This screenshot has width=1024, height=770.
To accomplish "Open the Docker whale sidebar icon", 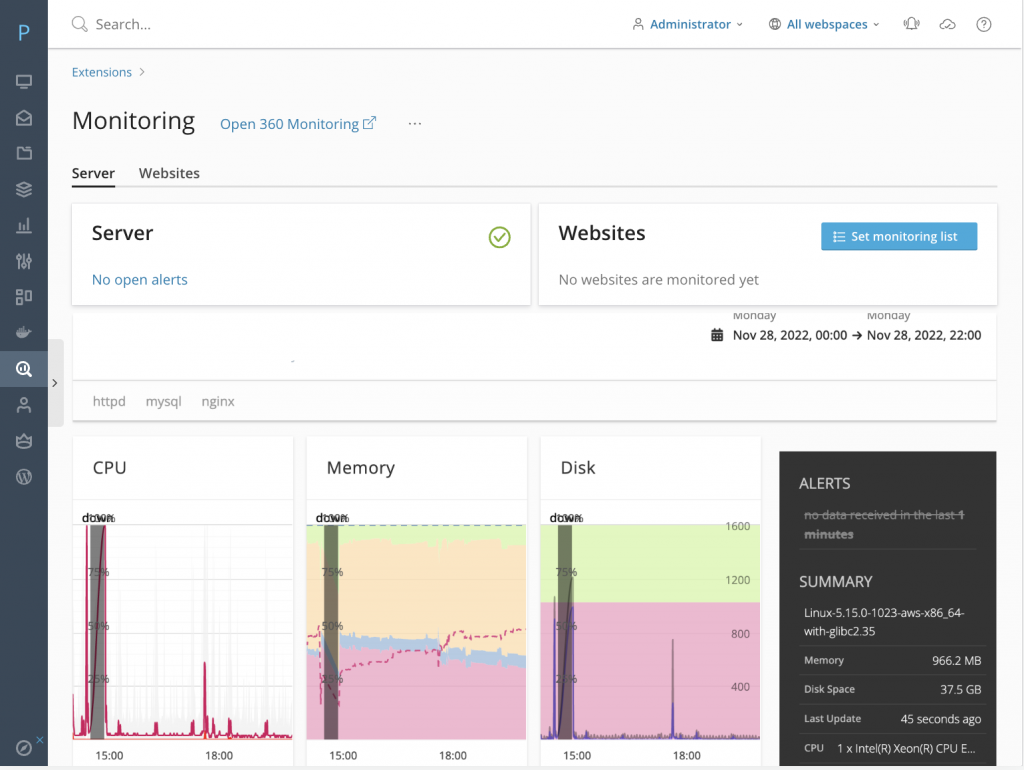I will coord(24,332).
